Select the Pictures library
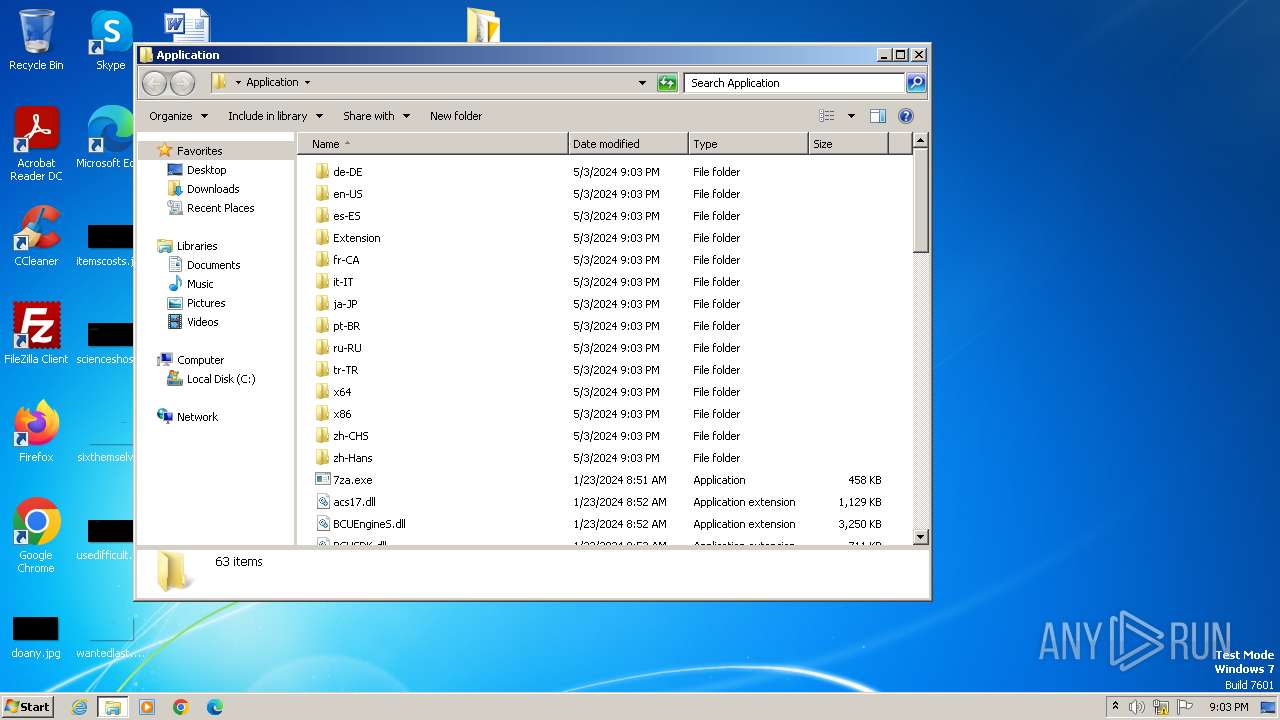Image resolution: width=1280 pixels, height=720 pixels. click(x=205, y=303)
